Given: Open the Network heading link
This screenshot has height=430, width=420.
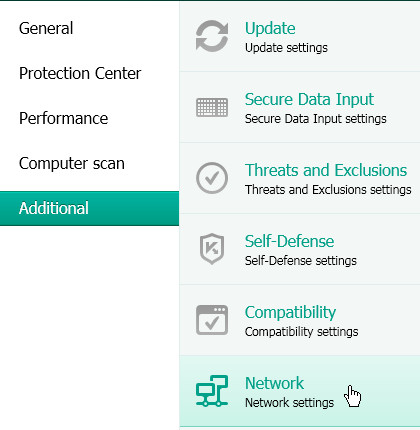Looking at the screenshot, I should click(x=274, y=383).
